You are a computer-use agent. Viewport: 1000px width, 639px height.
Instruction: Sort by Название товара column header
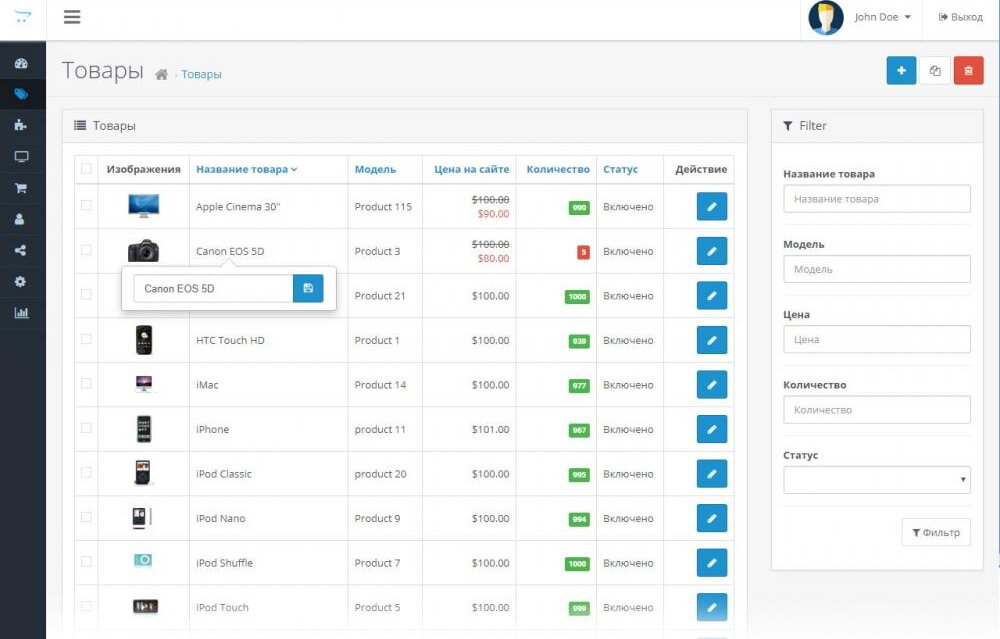tap(246, 170)
